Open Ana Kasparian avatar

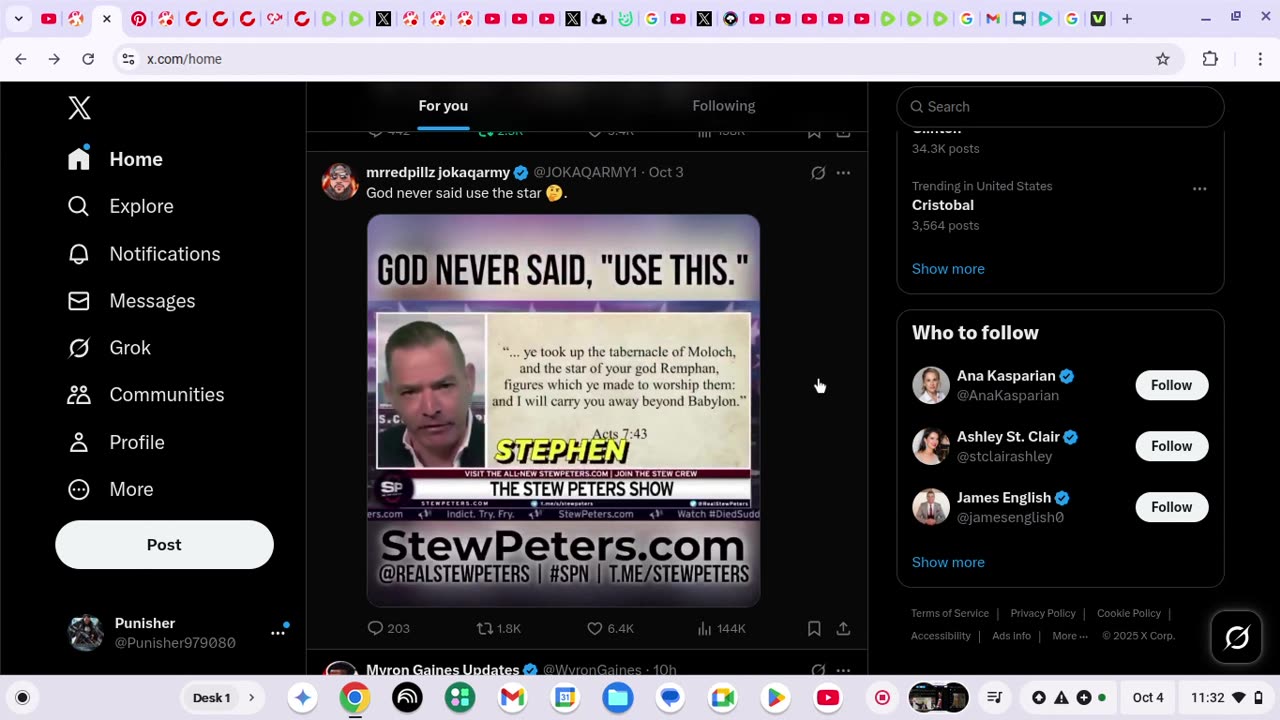[x=931, y=385]
